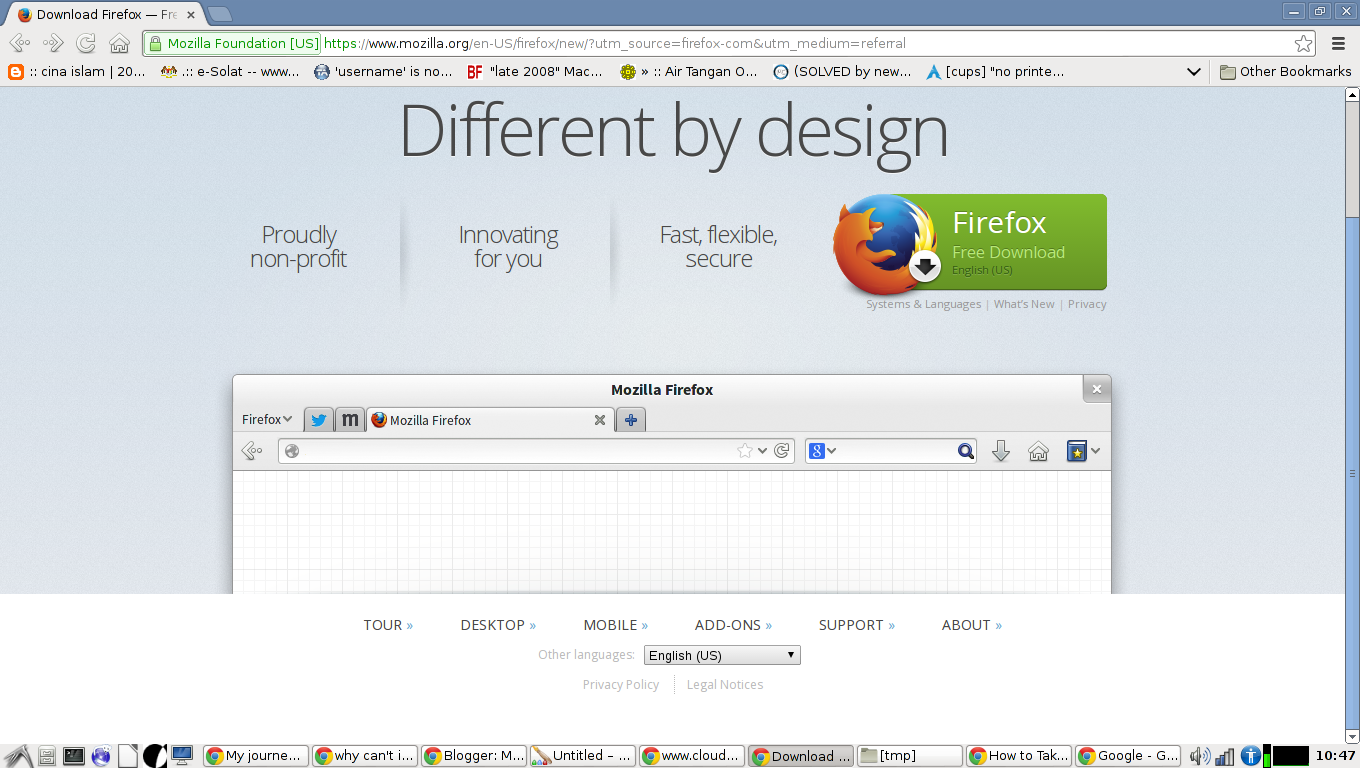Open 'cina islam' bookmark

[x=77, y=72]
